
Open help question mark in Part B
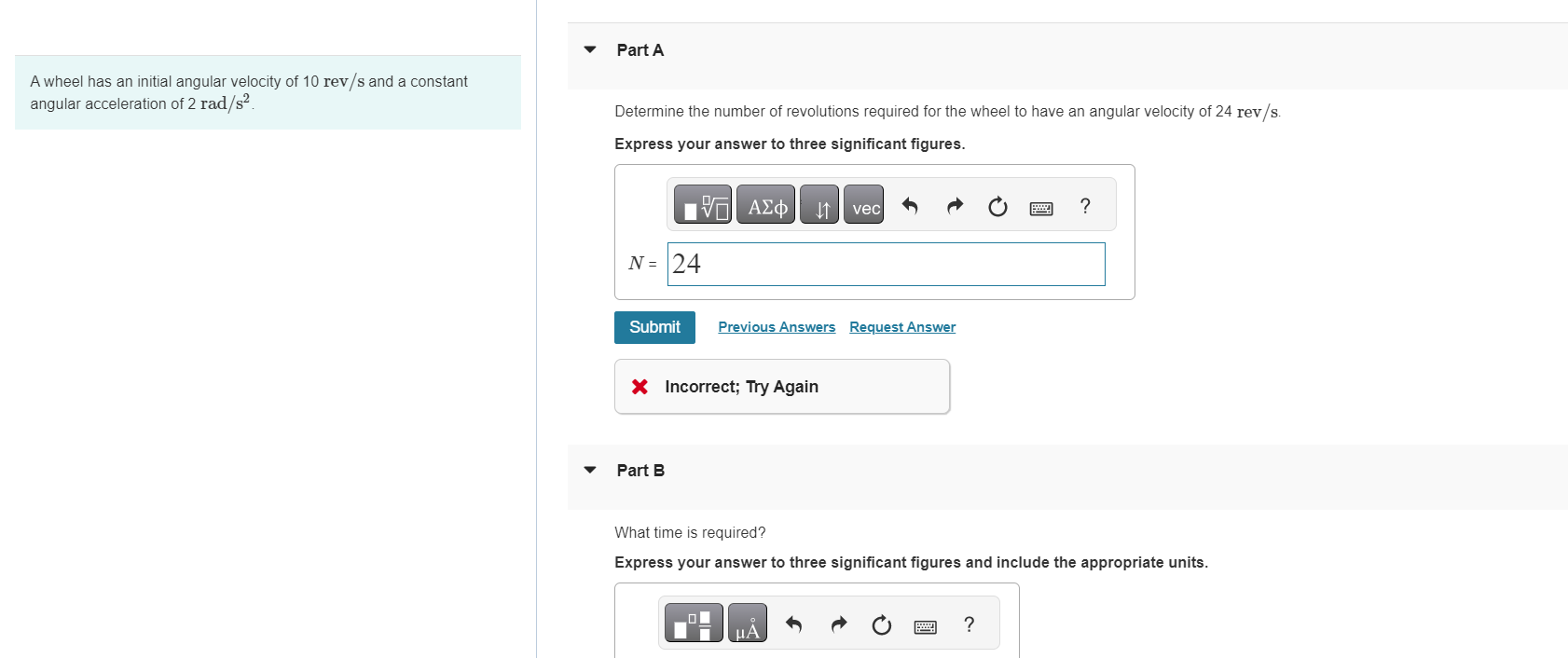[970, 624]
